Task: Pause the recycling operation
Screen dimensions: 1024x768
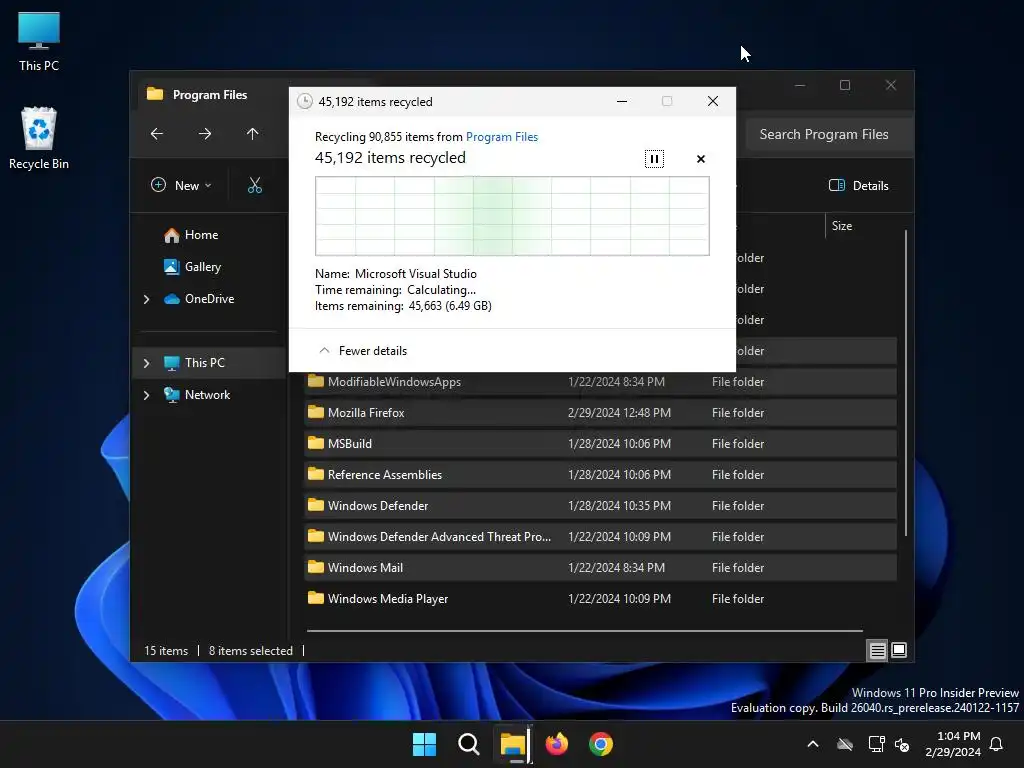Action: [x=654, y=159]
